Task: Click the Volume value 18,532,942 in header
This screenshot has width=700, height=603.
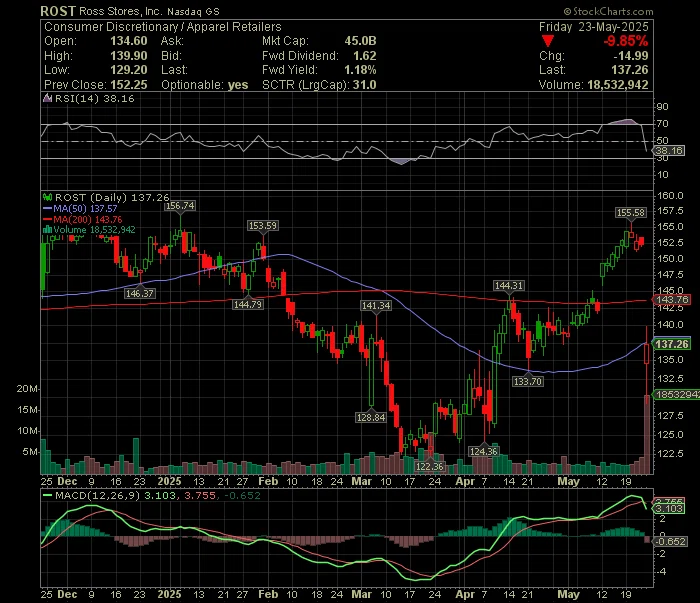Action: click(618, 85)
